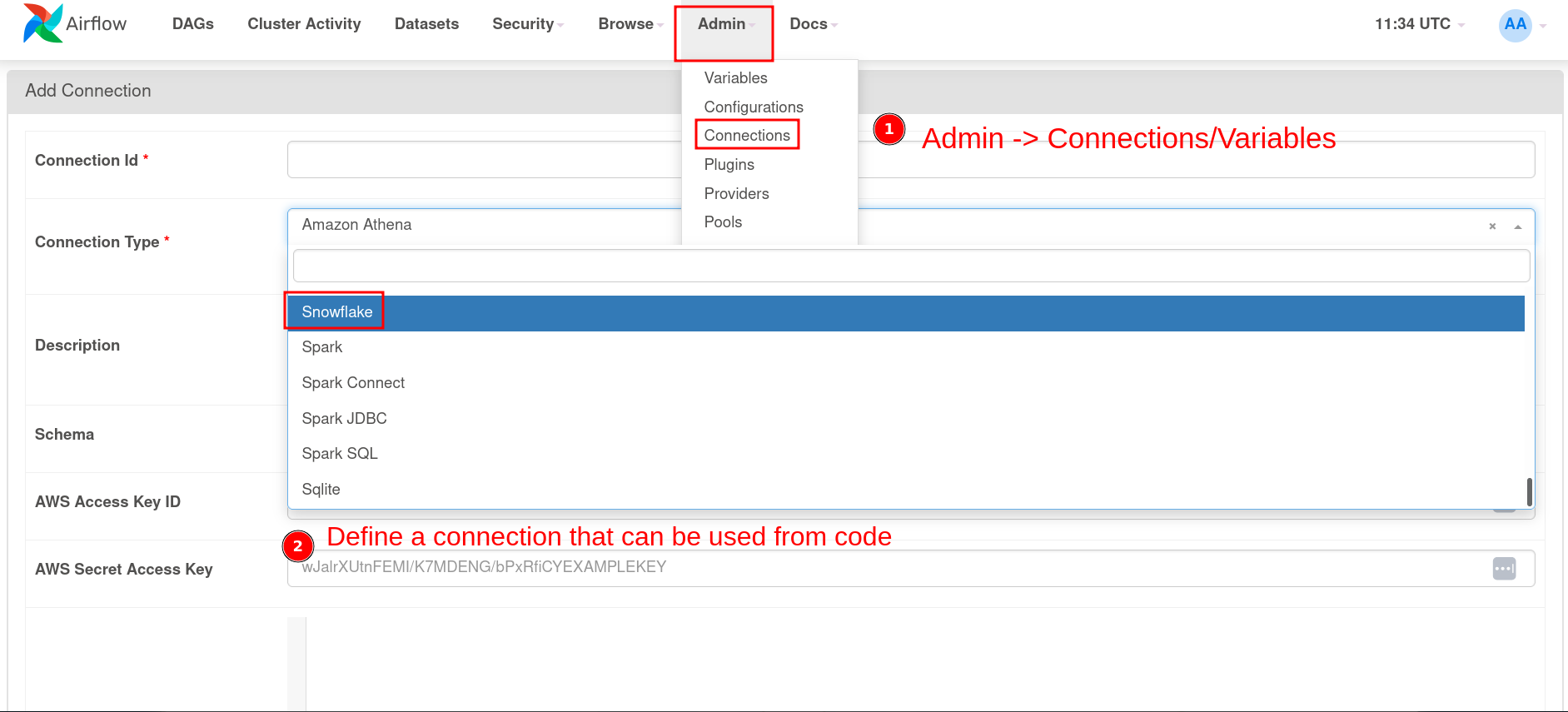Select Configurations in the Admin menu

pos(754,107)
